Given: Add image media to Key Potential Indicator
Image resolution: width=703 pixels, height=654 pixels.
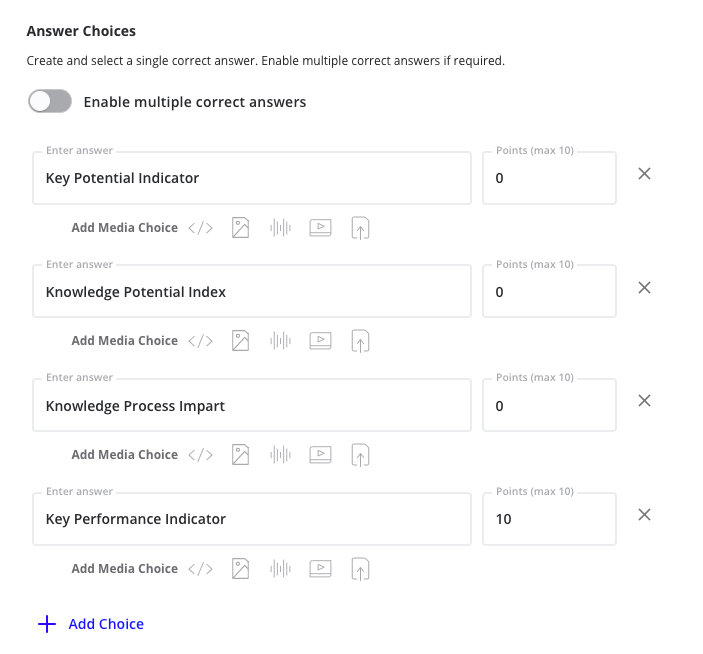Looking at the screenshot, I should coord(240,228).
